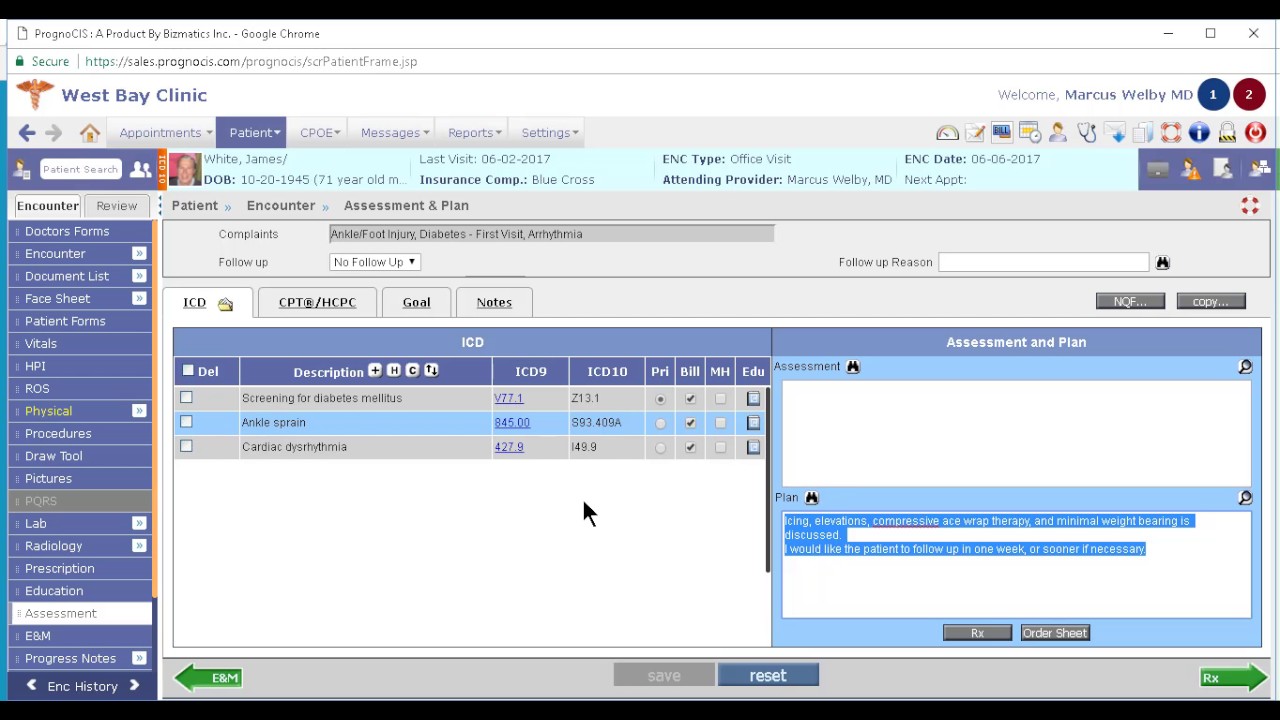Image resolution: width=1280 pixels, height=720 pixels.
Task: Click the padlock lock screen icon
Action: tap(1228, 133)
